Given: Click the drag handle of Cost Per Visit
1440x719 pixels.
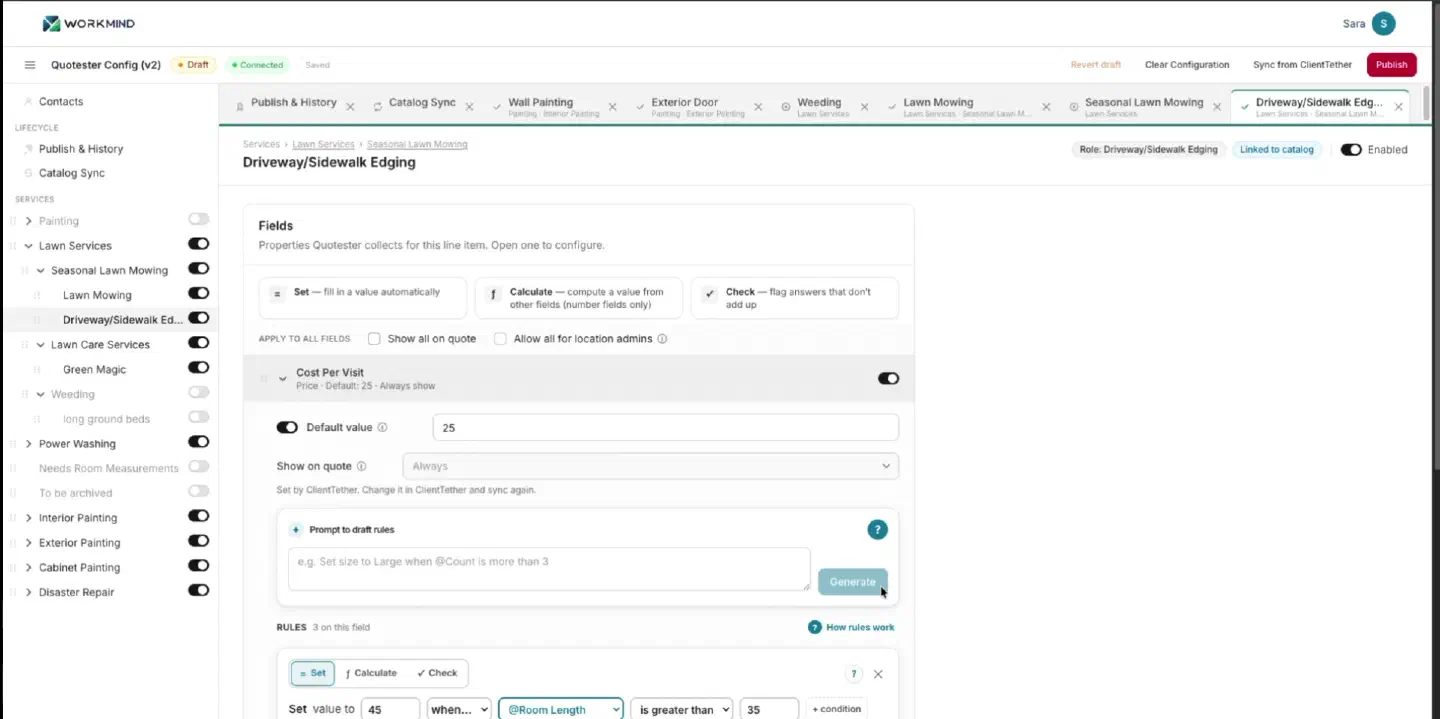Looking at the screenshot, I should click(264, 379).
